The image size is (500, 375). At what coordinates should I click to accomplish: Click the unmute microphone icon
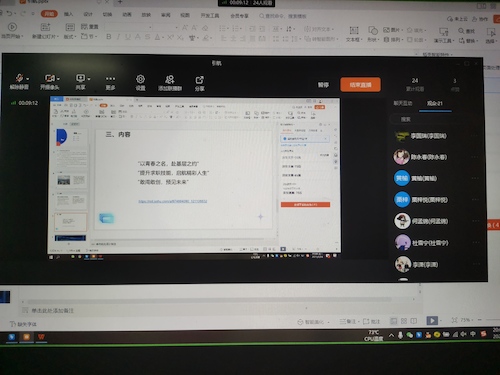[x=19, y=78]
